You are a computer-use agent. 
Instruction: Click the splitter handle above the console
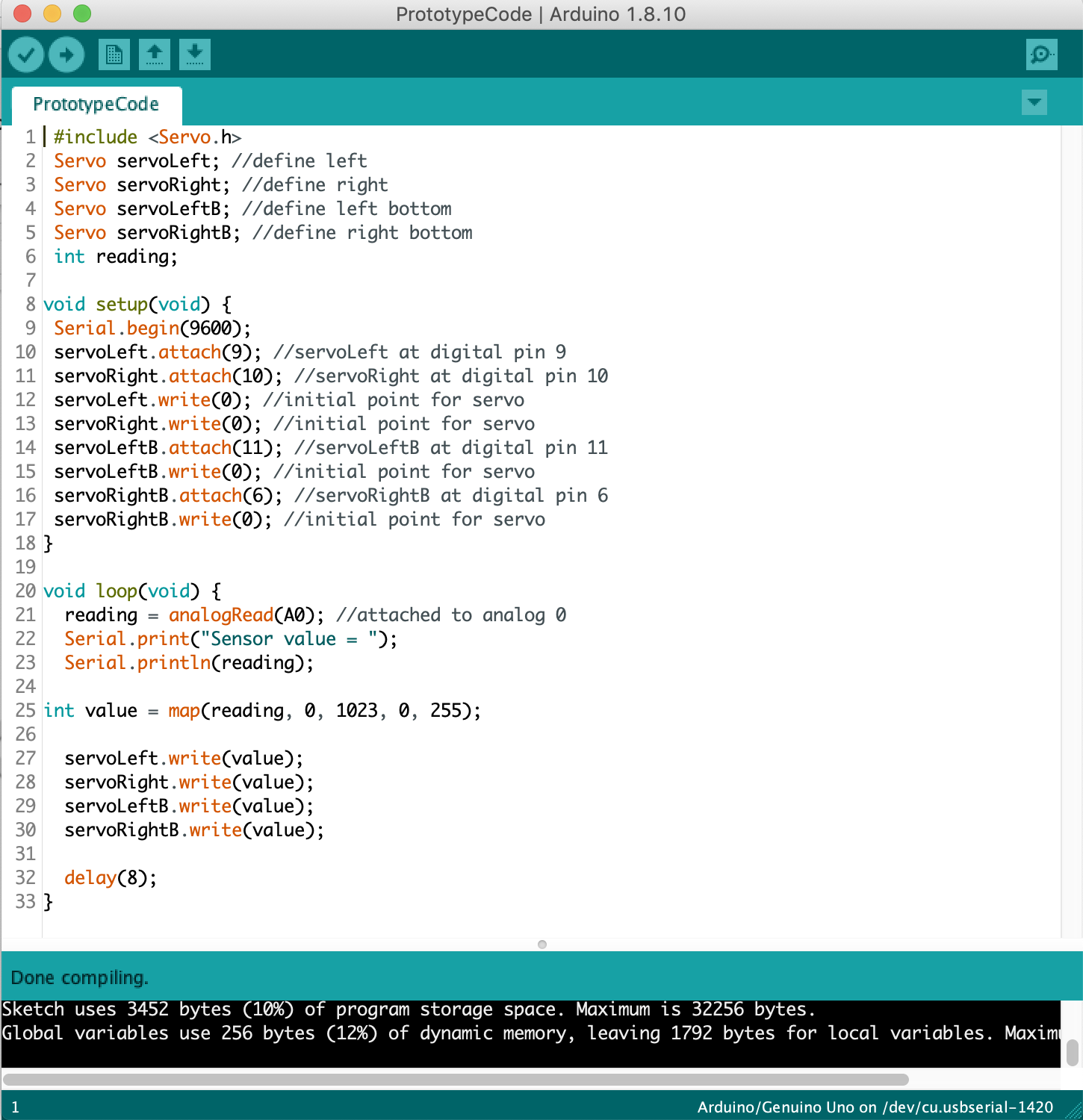(x=542, y=943)
